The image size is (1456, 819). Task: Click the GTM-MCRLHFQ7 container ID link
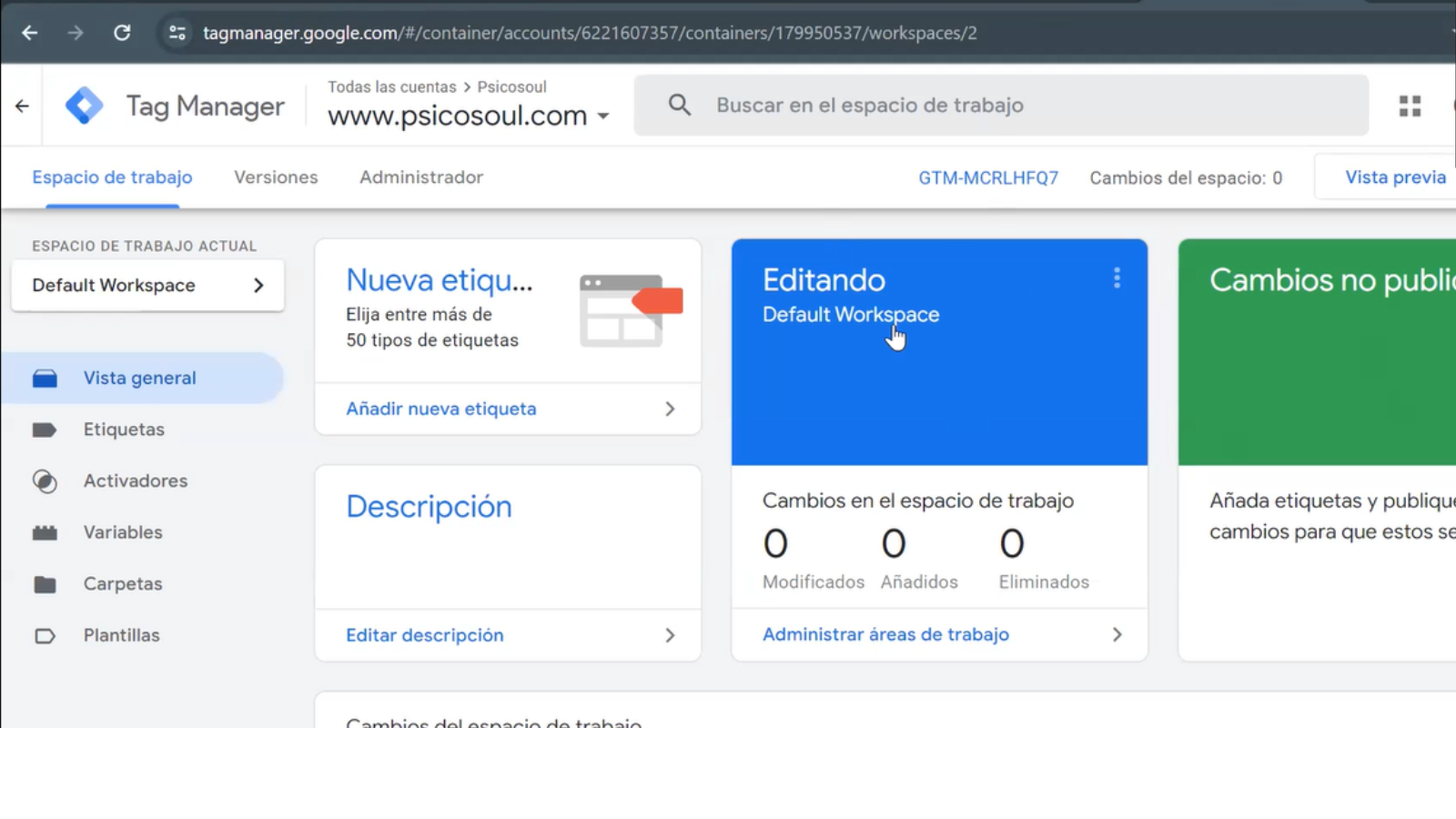pyautogui.click(x=988, y=177)
